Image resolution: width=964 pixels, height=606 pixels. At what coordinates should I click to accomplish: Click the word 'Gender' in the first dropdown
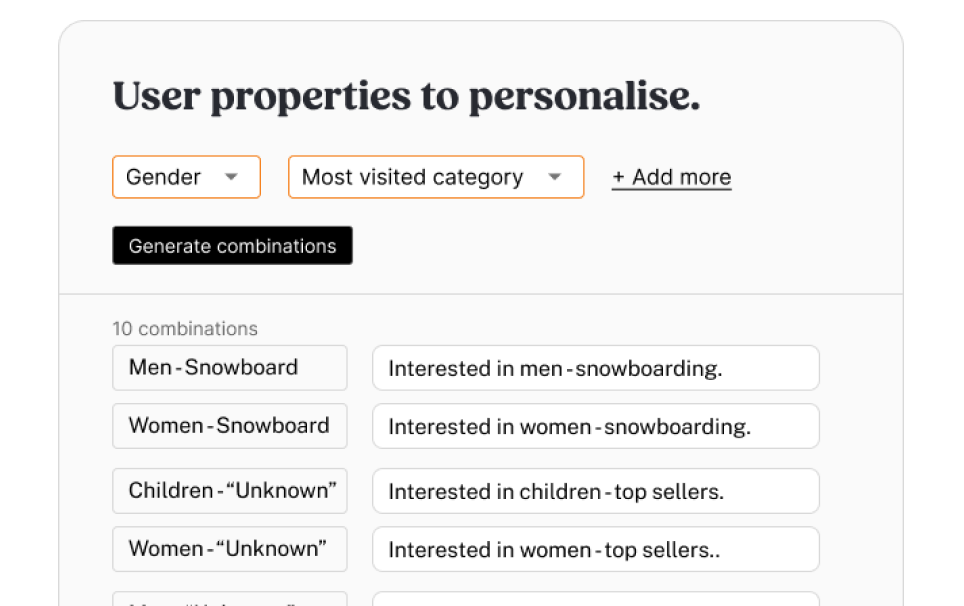164,177
